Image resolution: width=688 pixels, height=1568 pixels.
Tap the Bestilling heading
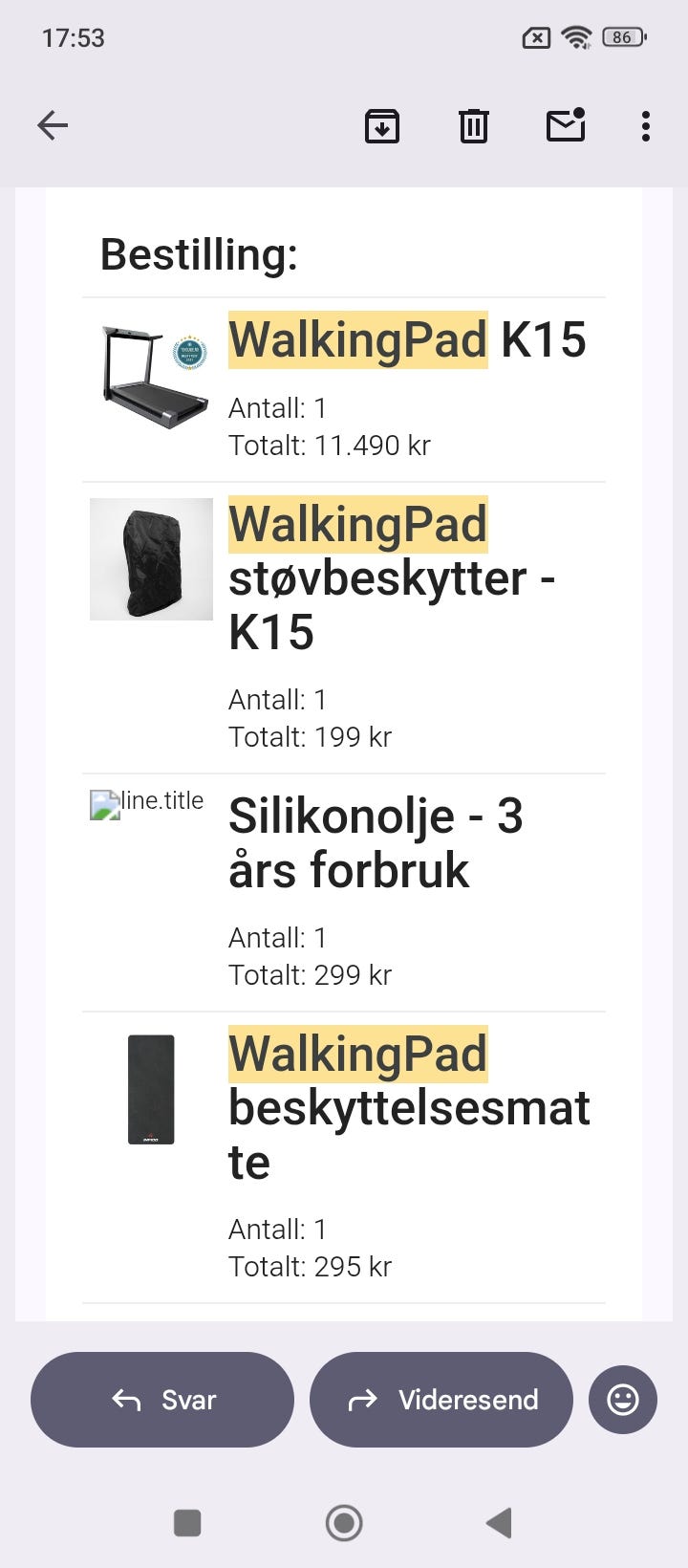pos(198,254)
